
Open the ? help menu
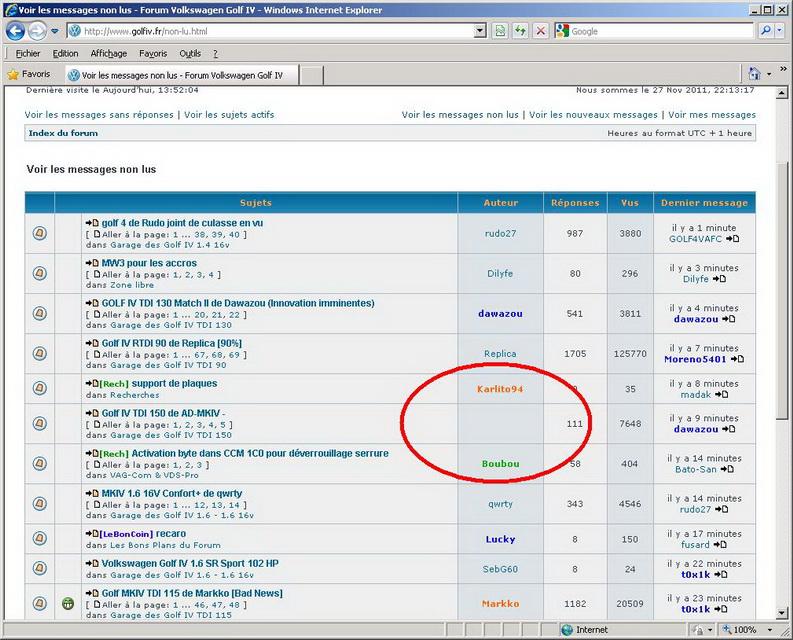coord(215,54)
